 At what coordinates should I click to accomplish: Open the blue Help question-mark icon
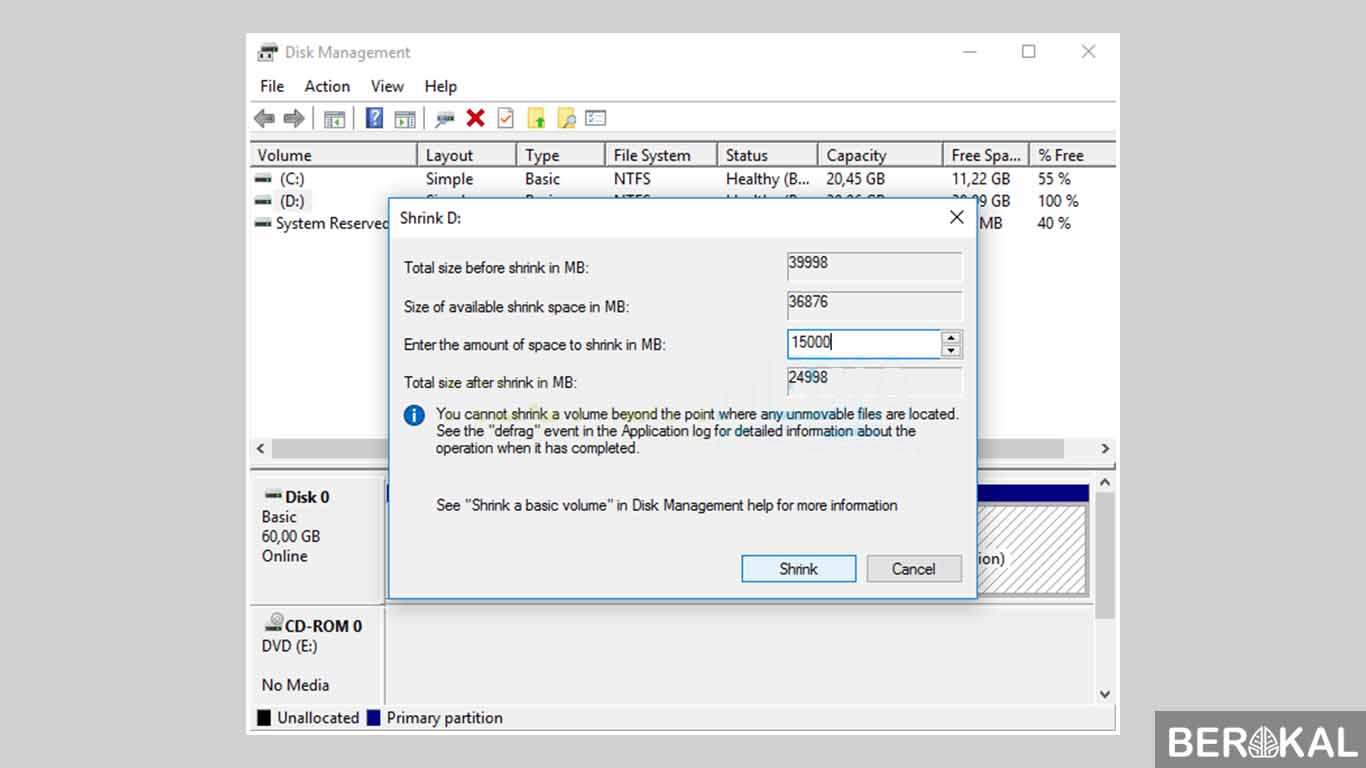(374, 118)
